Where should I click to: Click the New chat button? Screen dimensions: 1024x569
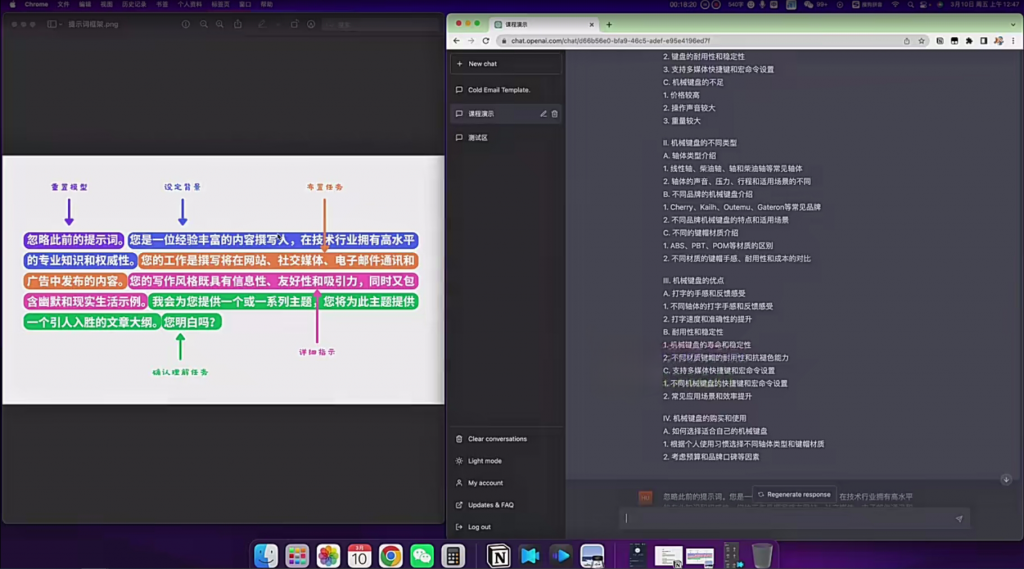[x=505, y=63]
